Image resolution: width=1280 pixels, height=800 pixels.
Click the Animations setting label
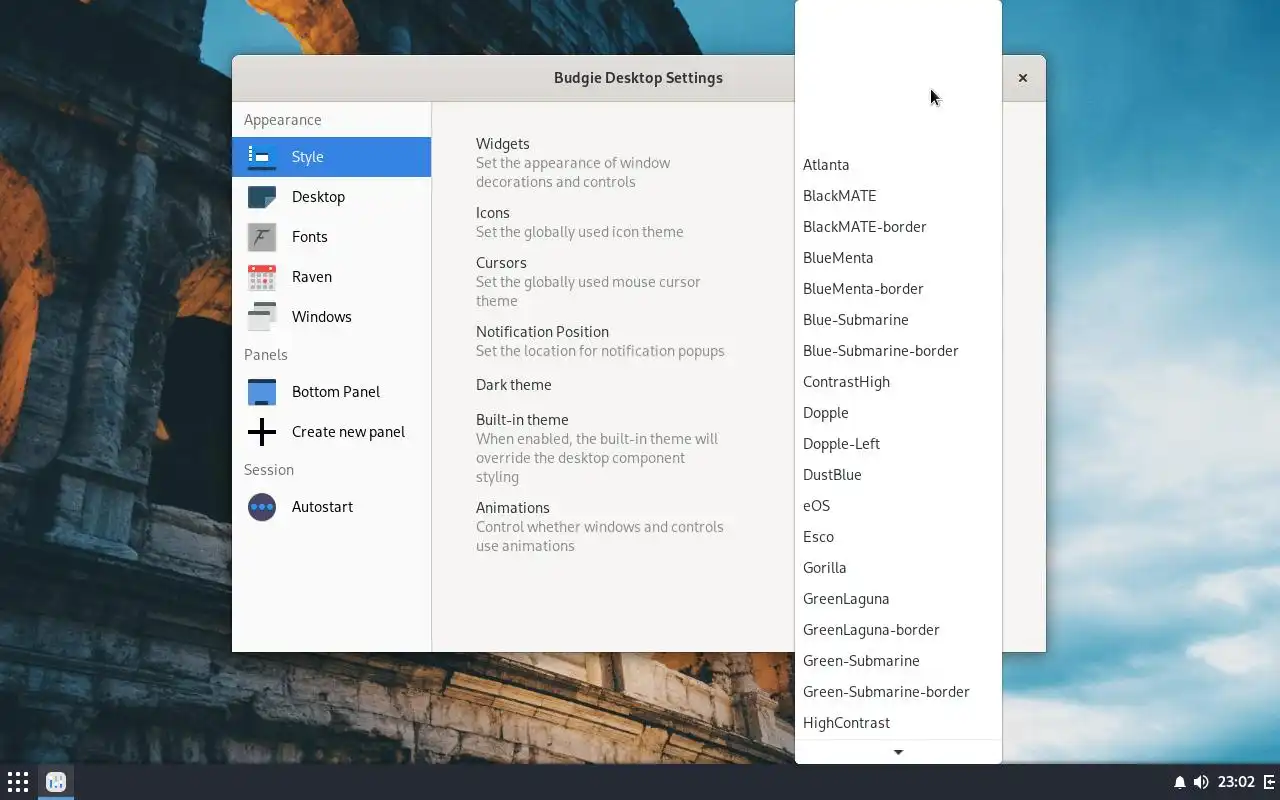tap(513, 508)
